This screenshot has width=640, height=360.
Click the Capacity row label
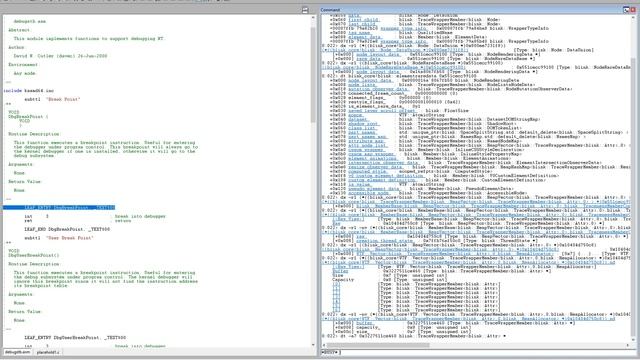343,280
